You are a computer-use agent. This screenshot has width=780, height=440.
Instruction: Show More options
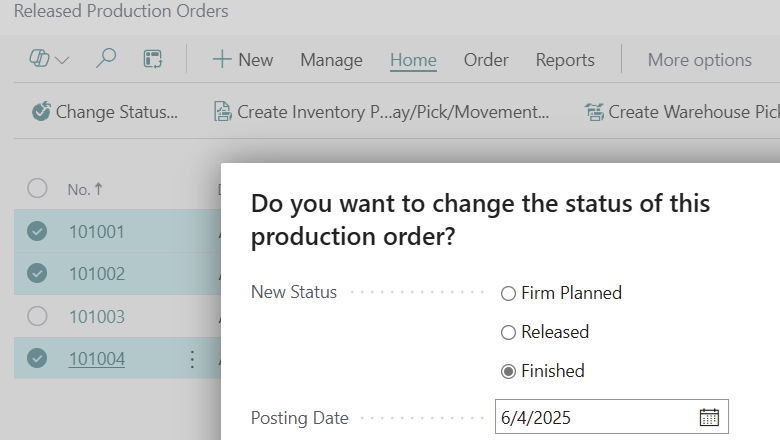pos(699,60)
